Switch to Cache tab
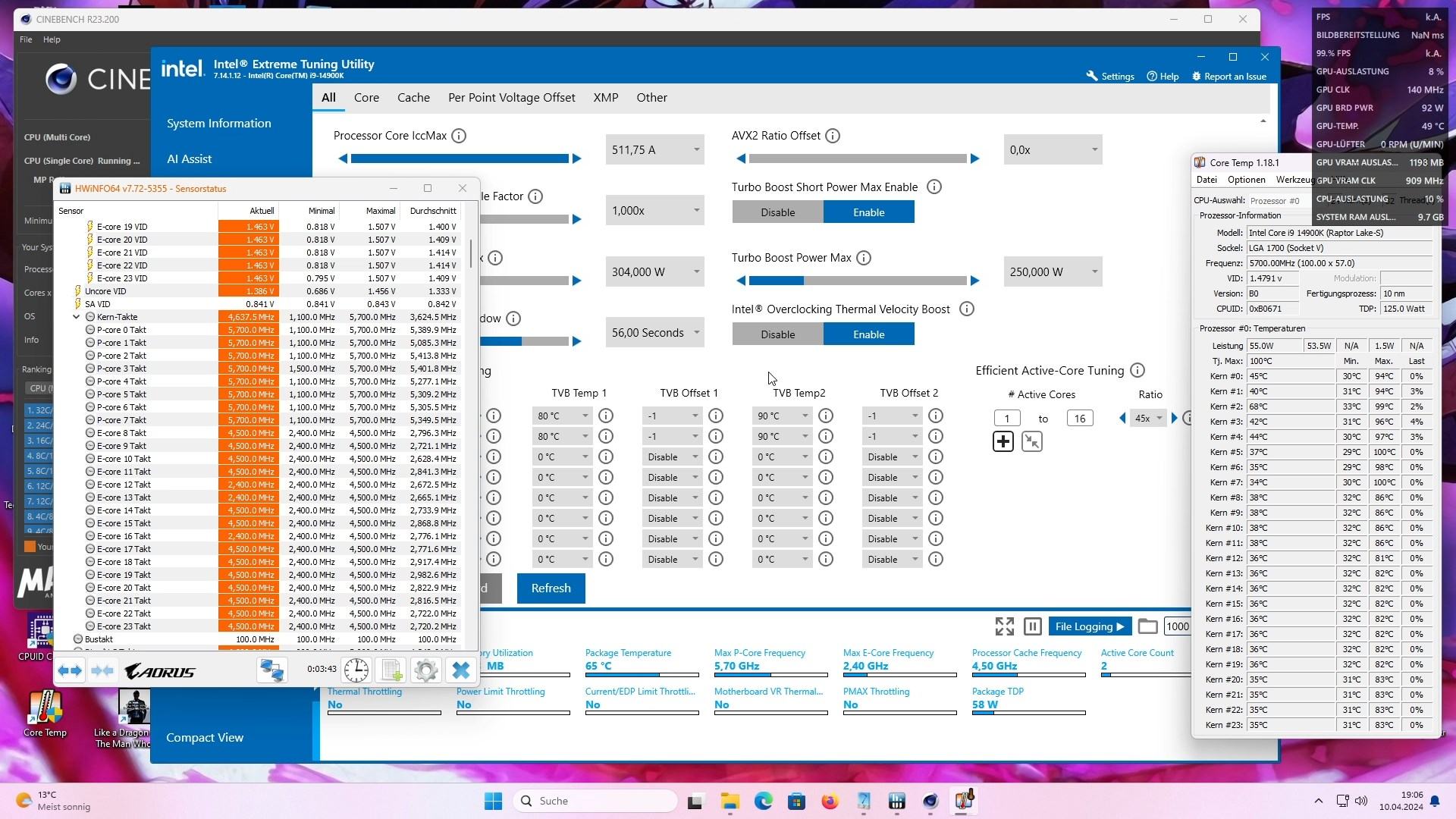 pyautogui.click(x=413, y=98)
